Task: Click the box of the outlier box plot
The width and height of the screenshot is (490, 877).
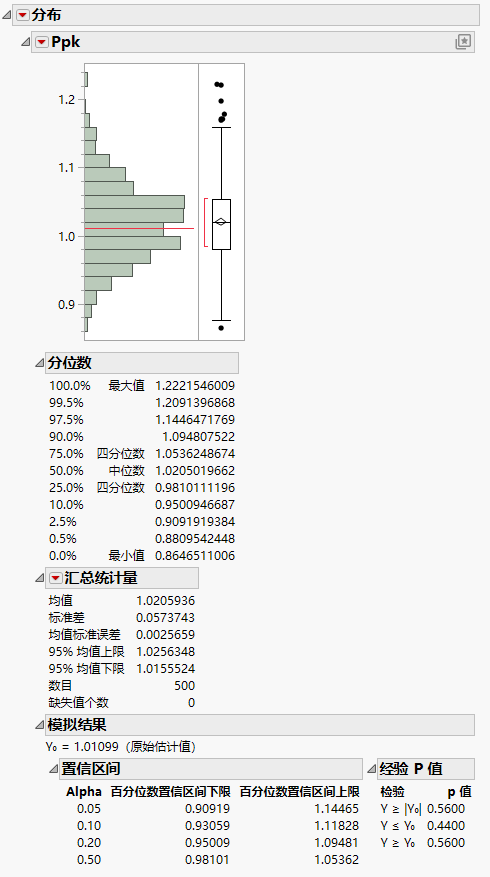Action: coord(222,224)
